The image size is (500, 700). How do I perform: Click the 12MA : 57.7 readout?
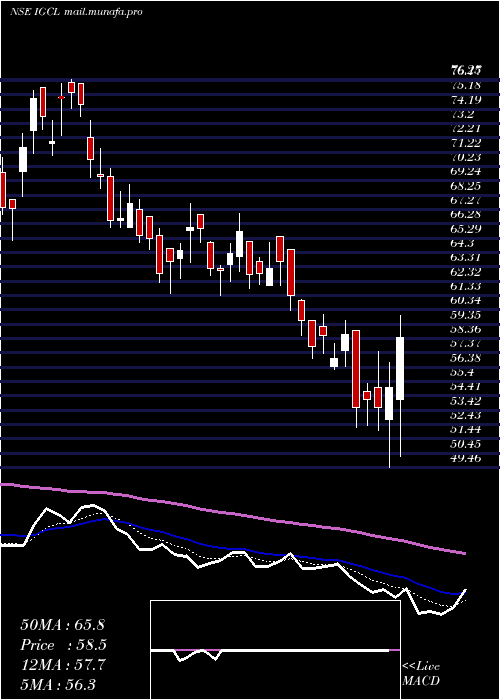click(x=62, y=665)
